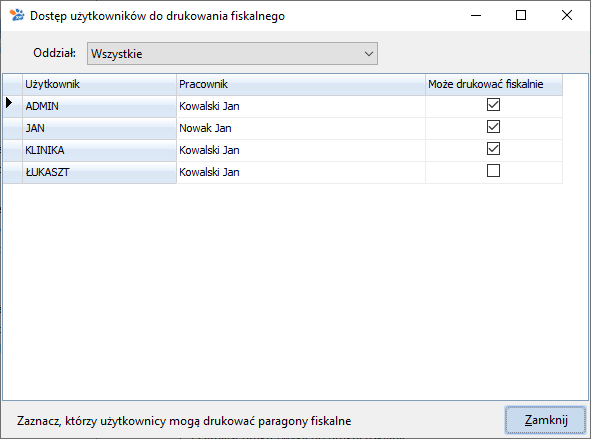Screen dimensions: 591x439
Task: Minimize the dialog window
Action: pyautogui.click(x=476, y=15)
